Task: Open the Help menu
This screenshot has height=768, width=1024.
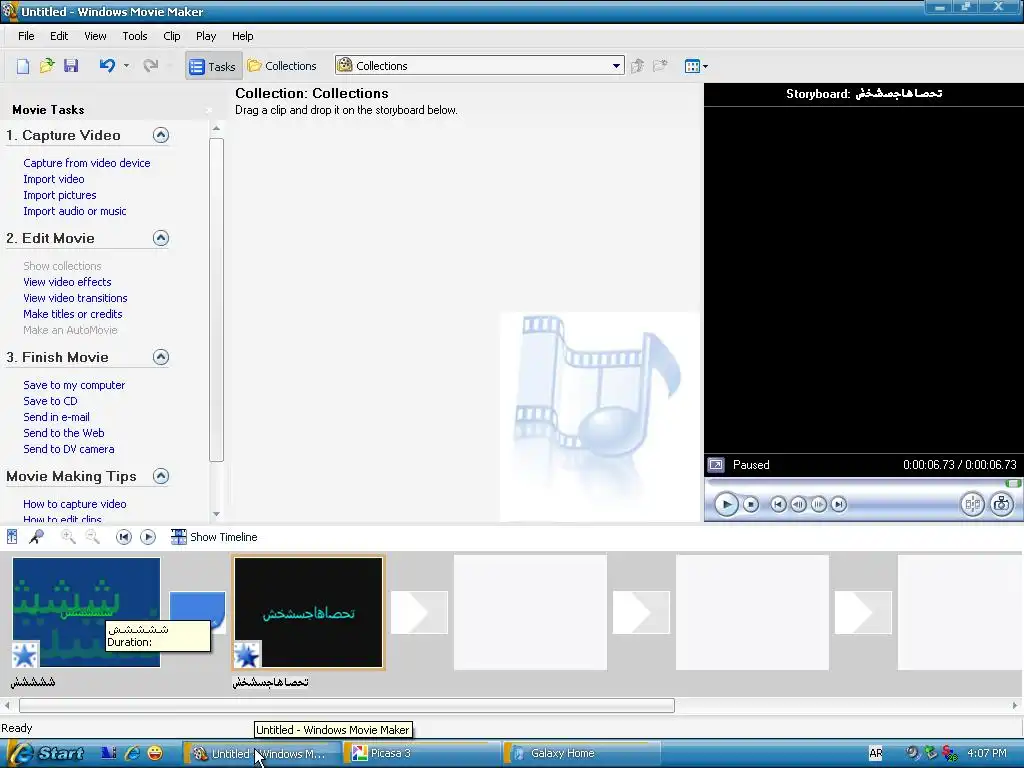Action: (242, 36)
